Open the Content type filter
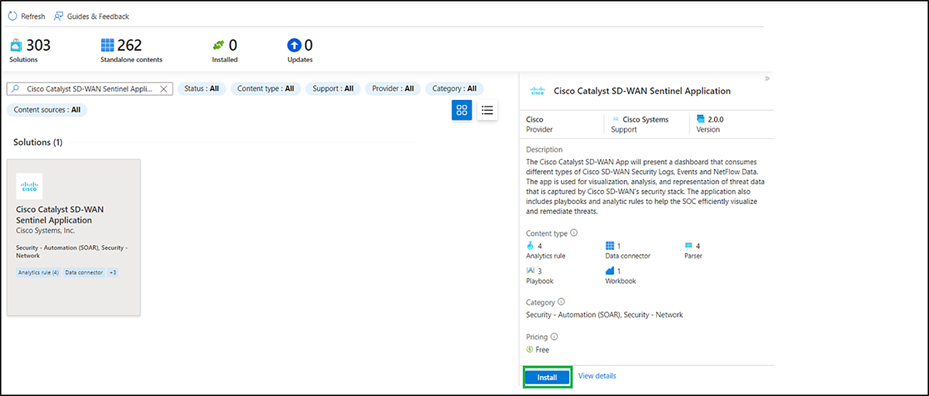 (x=265, y=89)
